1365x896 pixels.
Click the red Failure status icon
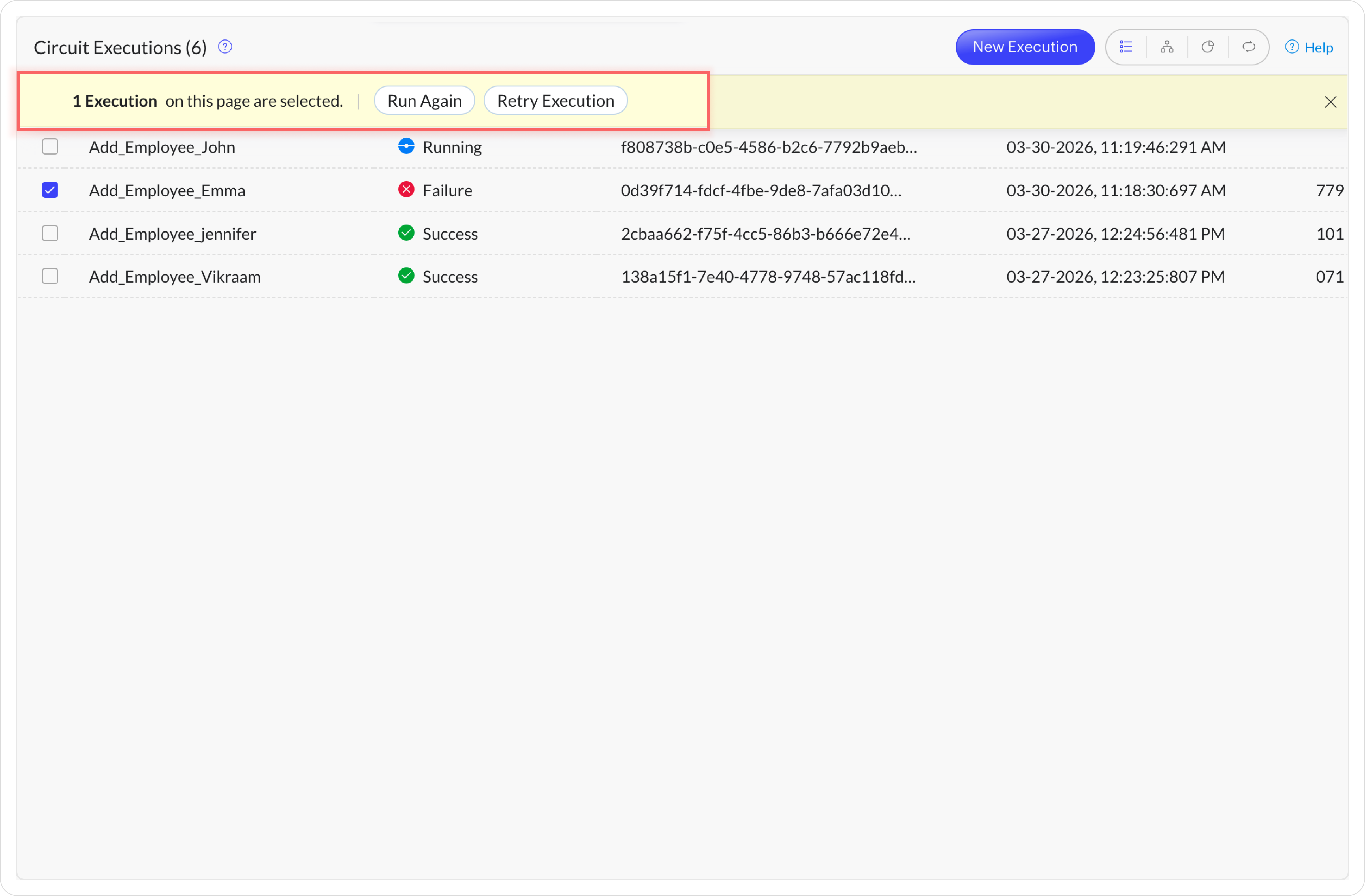coord(406,189)
